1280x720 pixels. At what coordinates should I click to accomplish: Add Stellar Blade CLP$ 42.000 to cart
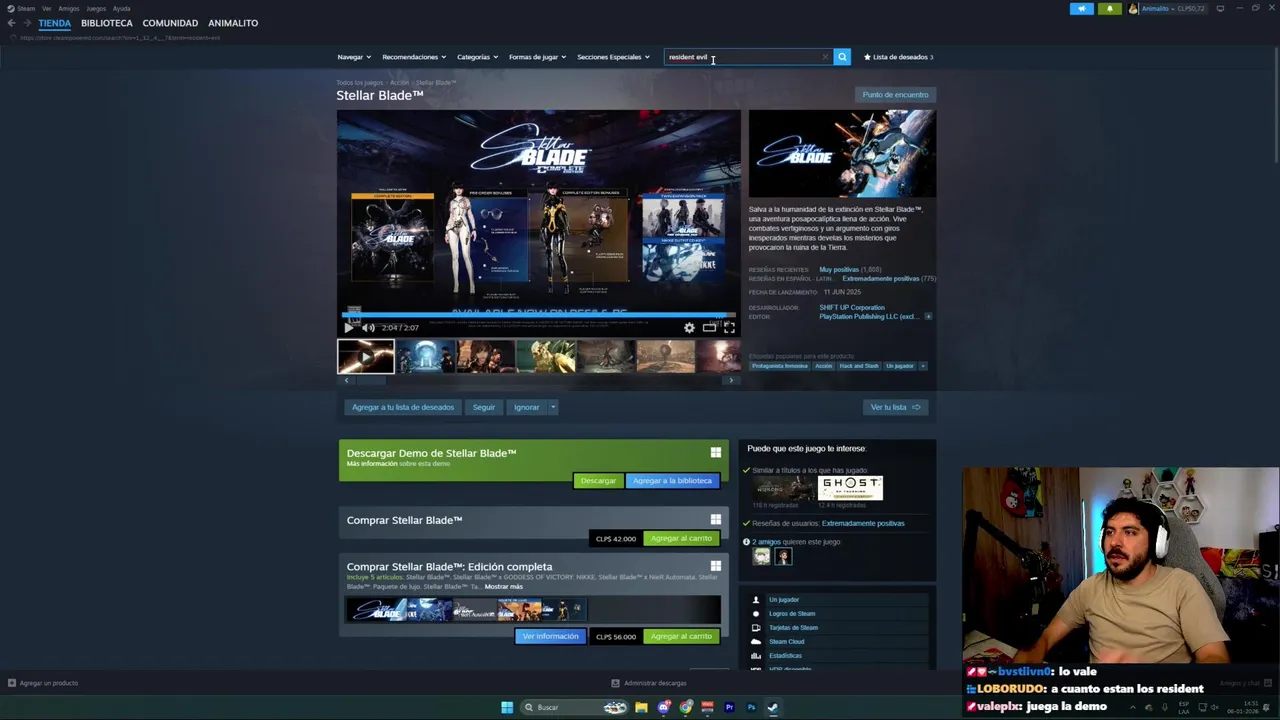[x=681, y=538]
